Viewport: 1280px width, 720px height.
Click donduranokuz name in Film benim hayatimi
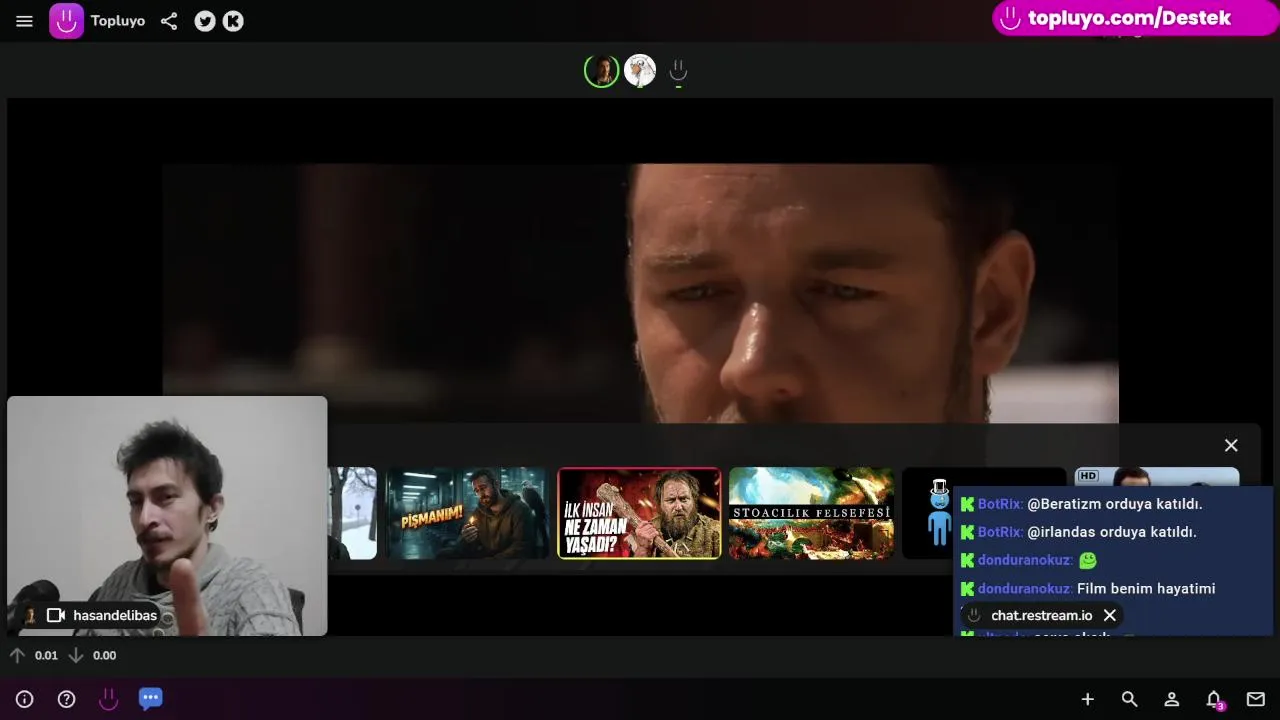coord(1025,588)
